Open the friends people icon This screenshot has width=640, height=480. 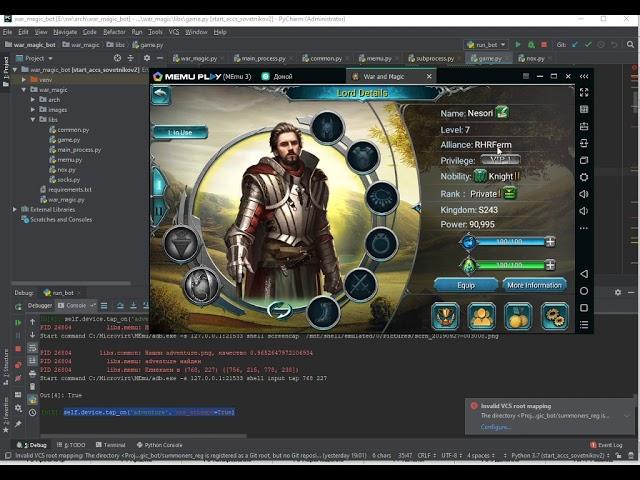482,316
